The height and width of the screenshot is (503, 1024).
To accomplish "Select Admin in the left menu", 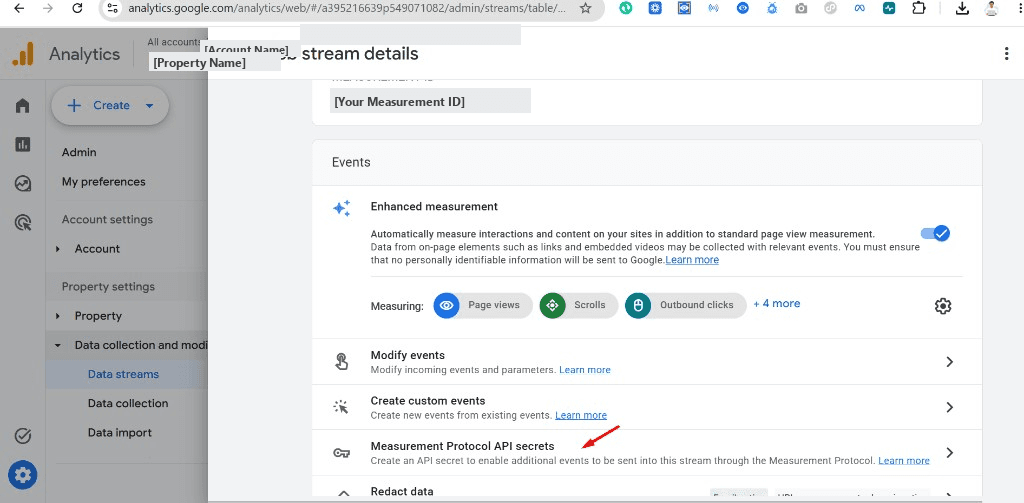I will [x=79, y=152].
